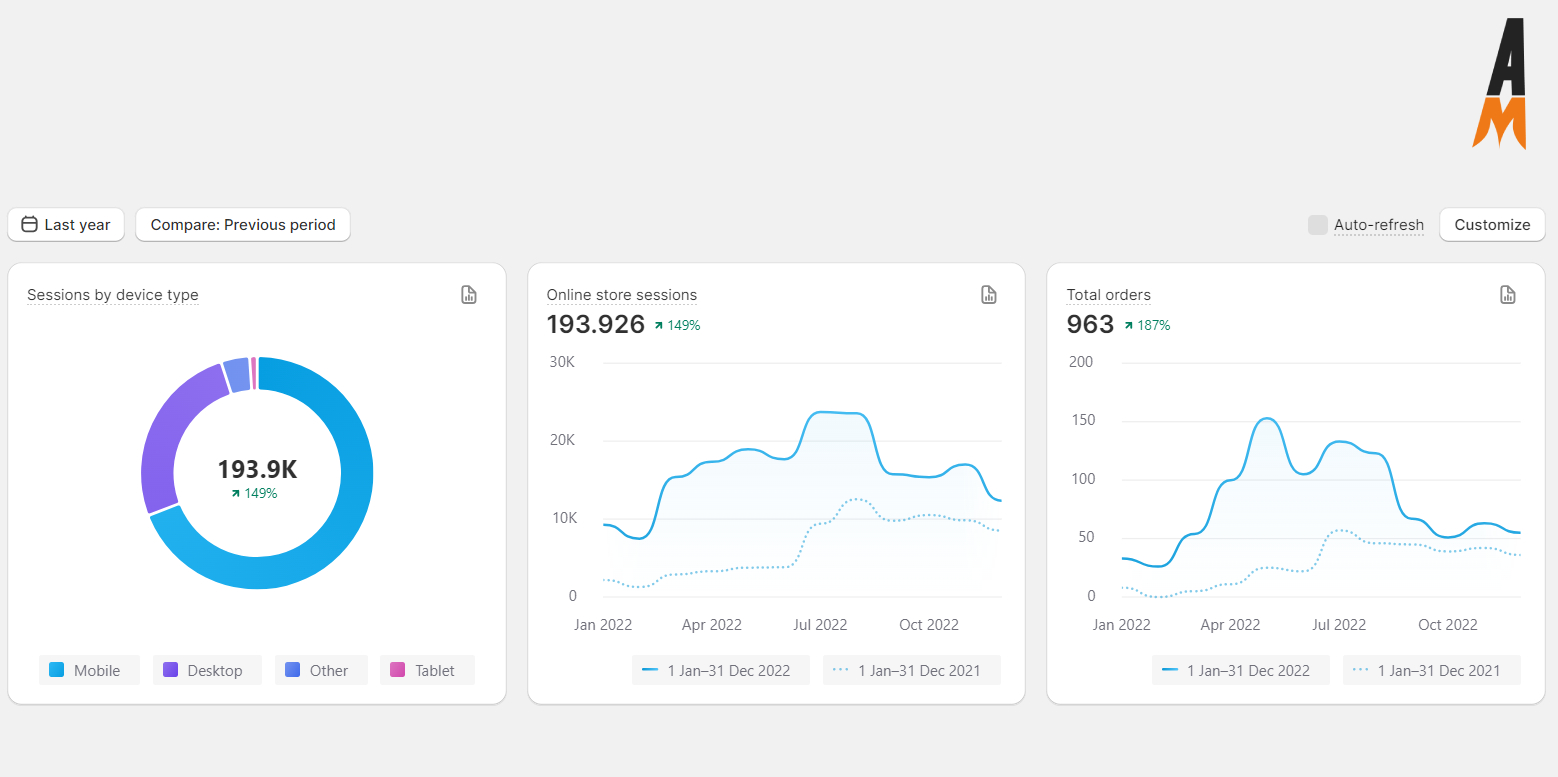Image resolution: width=1558 pixels, height=777 pixels.
Task: Click the AM logo in the corner
Action: 1499,83
